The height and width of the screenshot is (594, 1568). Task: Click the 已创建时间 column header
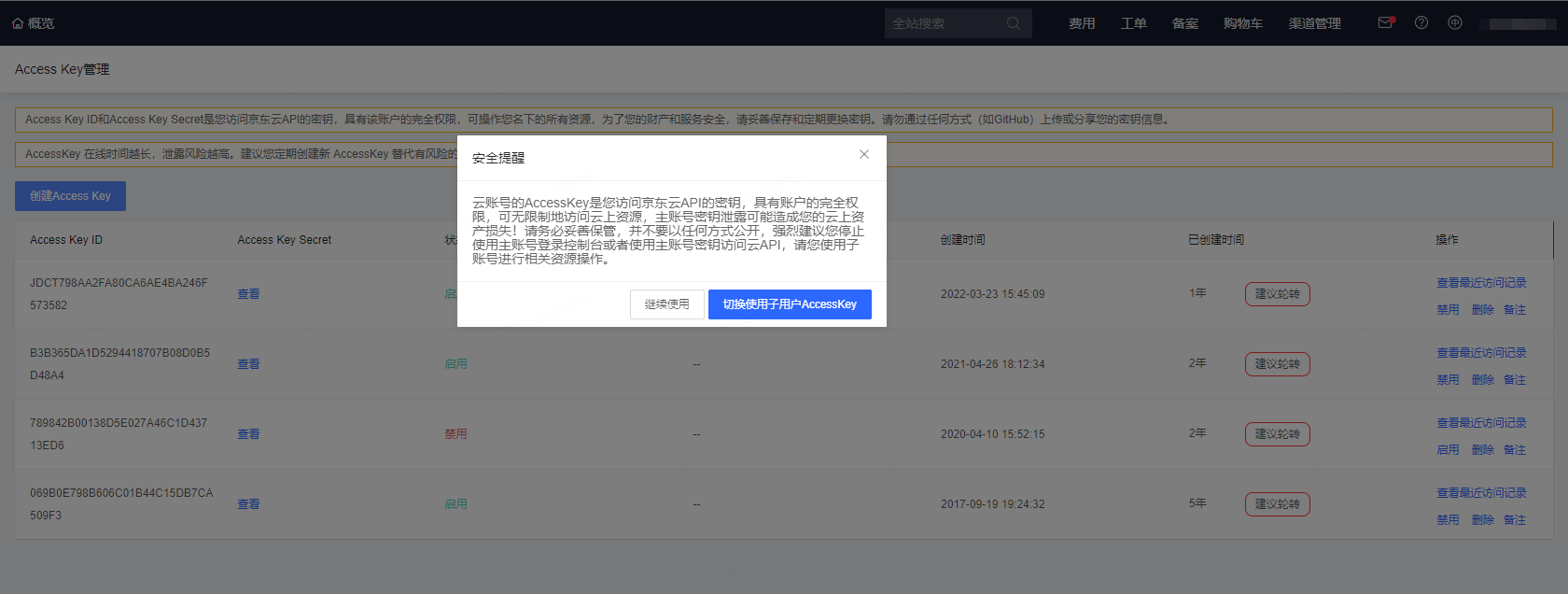(1216, 240)
